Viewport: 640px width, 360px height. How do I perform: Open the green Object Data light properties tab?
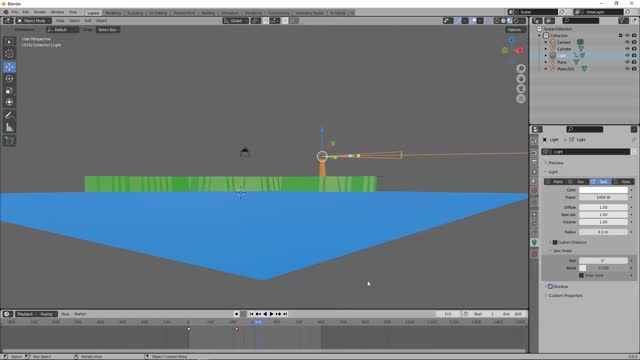point(534,242)
